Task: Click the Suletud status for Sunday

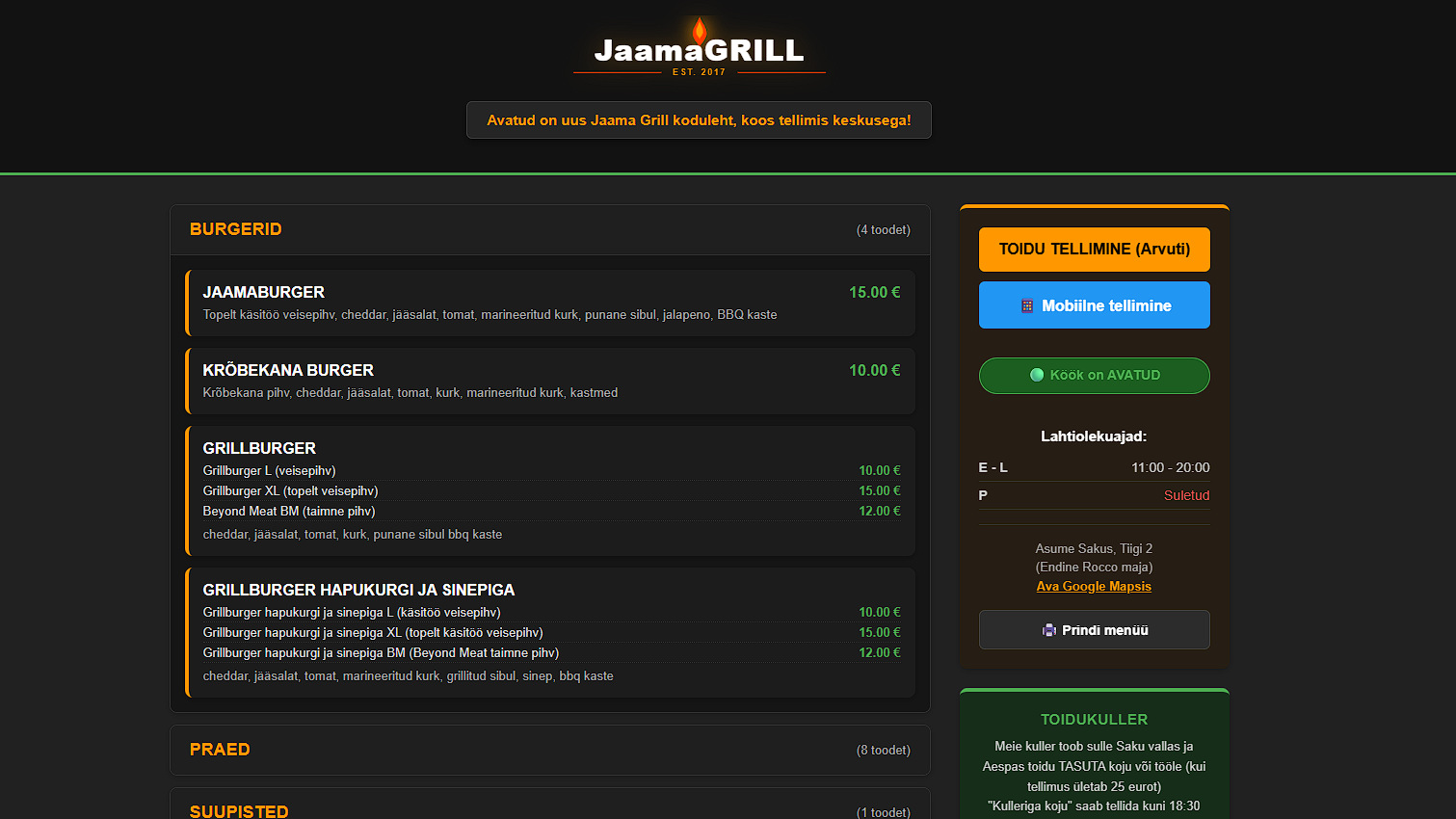Action: pos(1186,495)
